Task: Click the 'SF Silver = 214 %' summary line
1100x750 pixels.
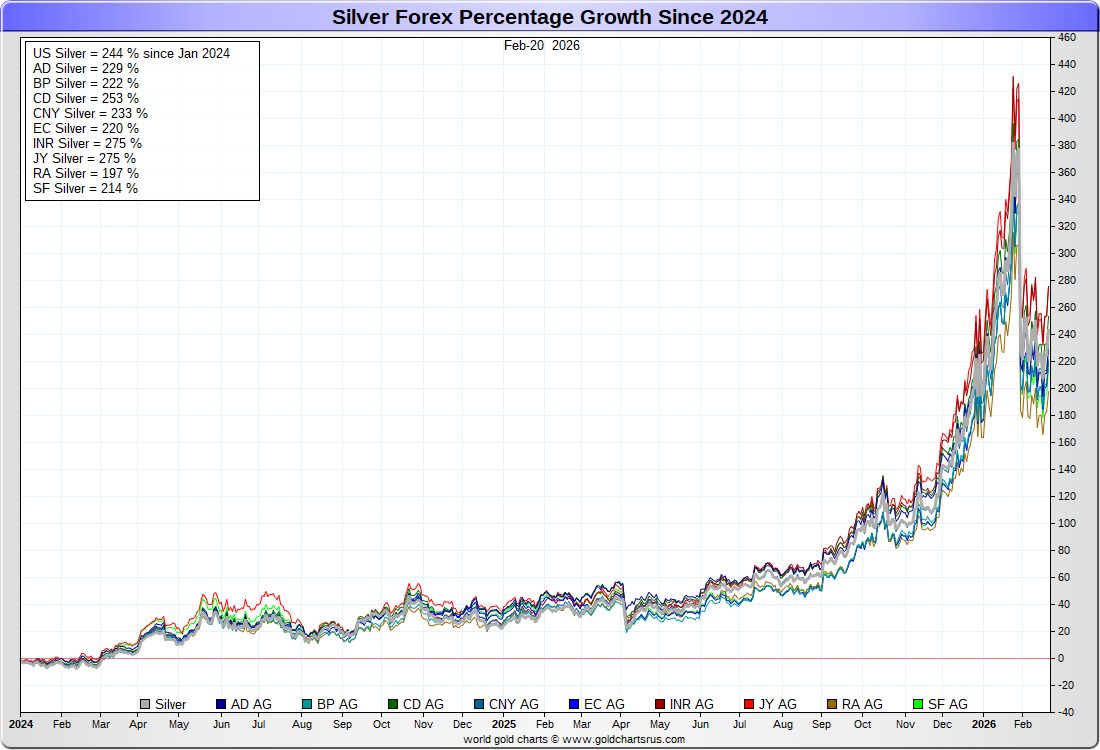Action: pos(85,188)
